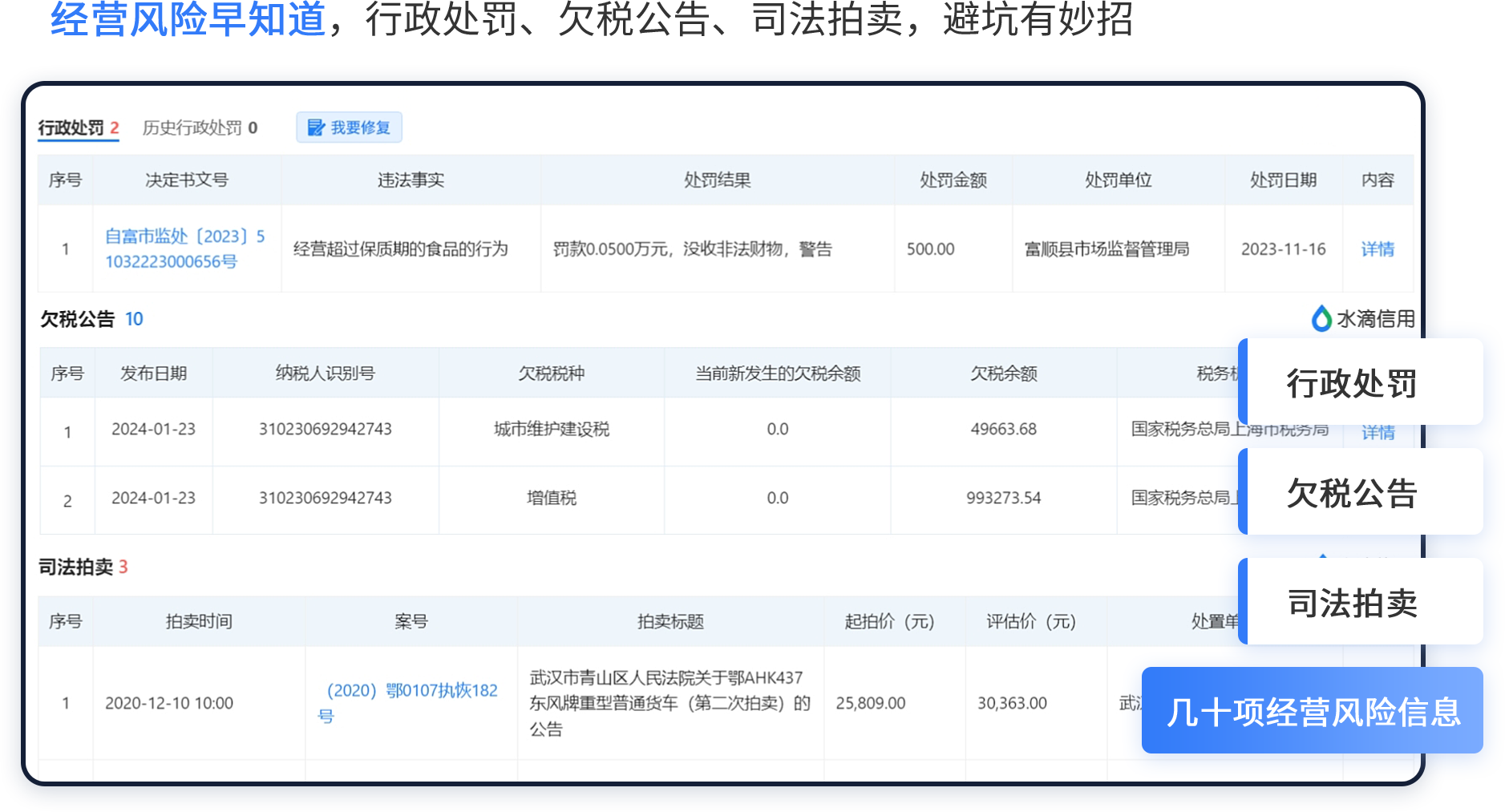Screen dimensions: 1505x812
Task: Click the 司法拍卖 section heading
Action: click(76, 568)
